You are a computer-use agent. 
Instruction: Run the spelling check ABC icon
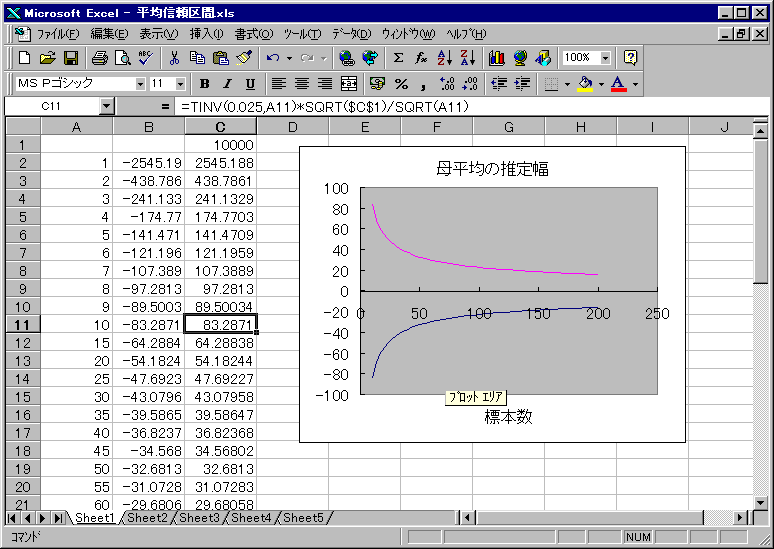(146, 58)
